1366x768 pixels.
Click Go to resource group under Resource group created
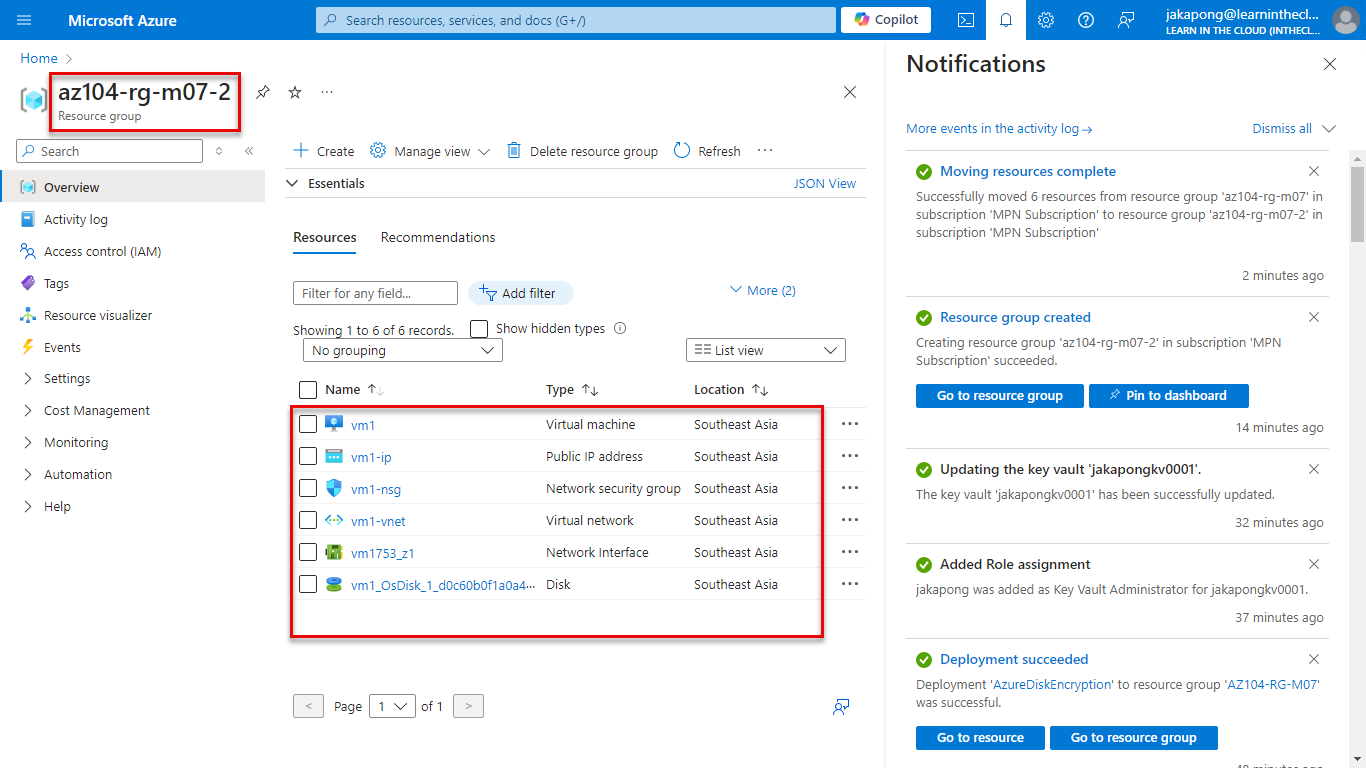pyautogui.click(x=1000, y=396)
